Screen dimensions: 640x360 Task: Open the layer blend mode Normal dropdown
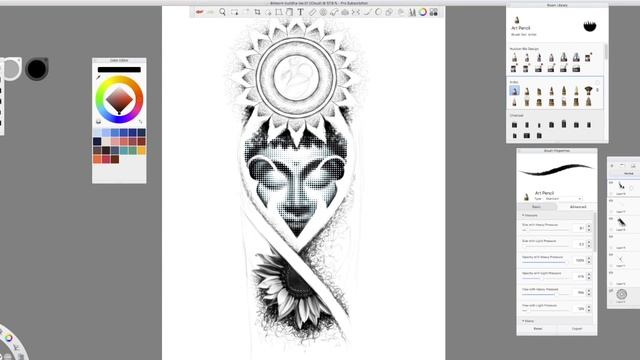pyautogui.click(x=629, y=173)
